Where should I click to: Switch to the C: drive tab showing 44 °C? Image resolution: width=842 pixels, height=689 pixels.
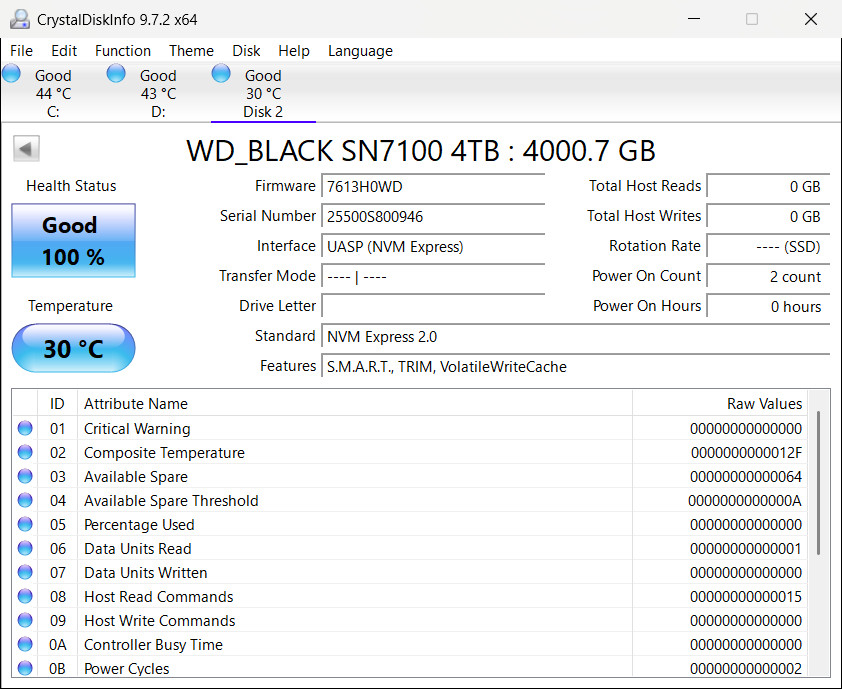click(53, 93)
